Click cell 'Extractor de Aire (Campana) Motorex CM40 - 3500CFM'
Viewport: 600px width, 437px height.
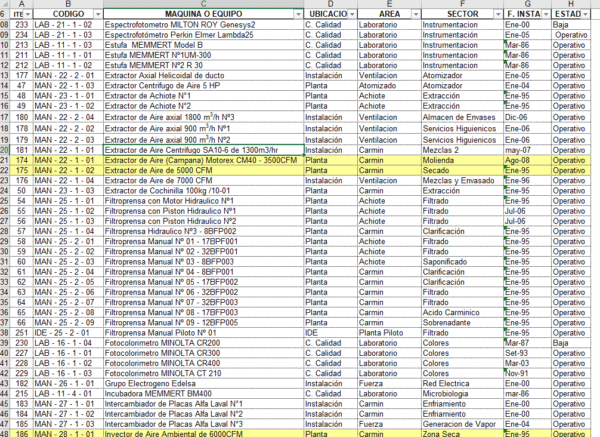tap(204, 160)
